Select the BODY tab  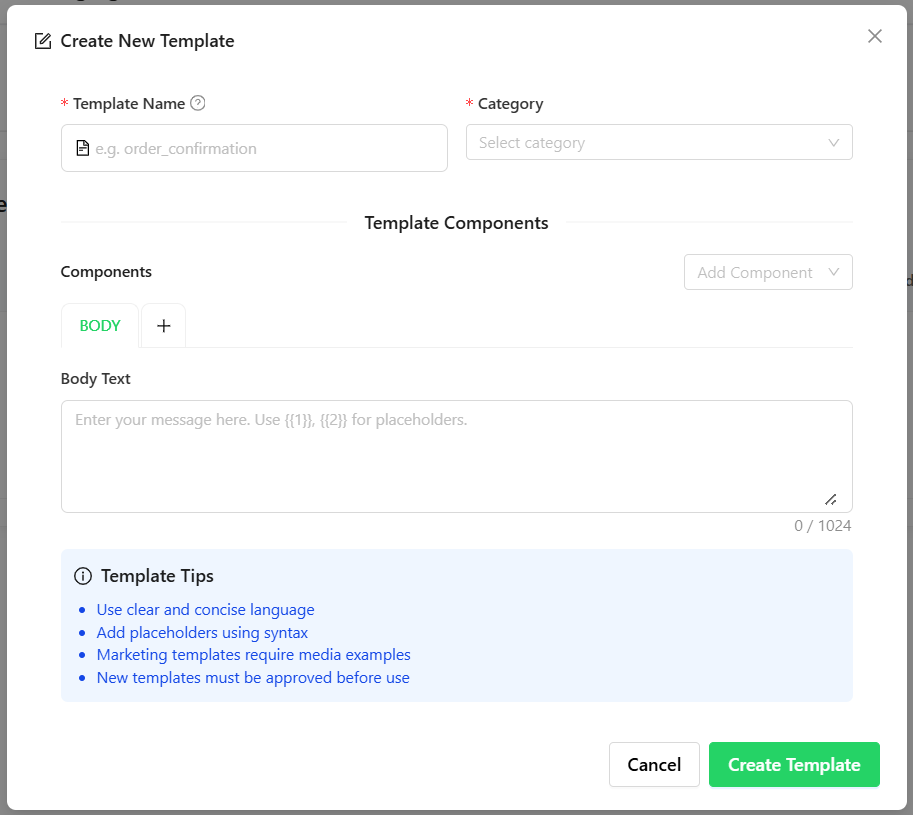tap(100, 326)
